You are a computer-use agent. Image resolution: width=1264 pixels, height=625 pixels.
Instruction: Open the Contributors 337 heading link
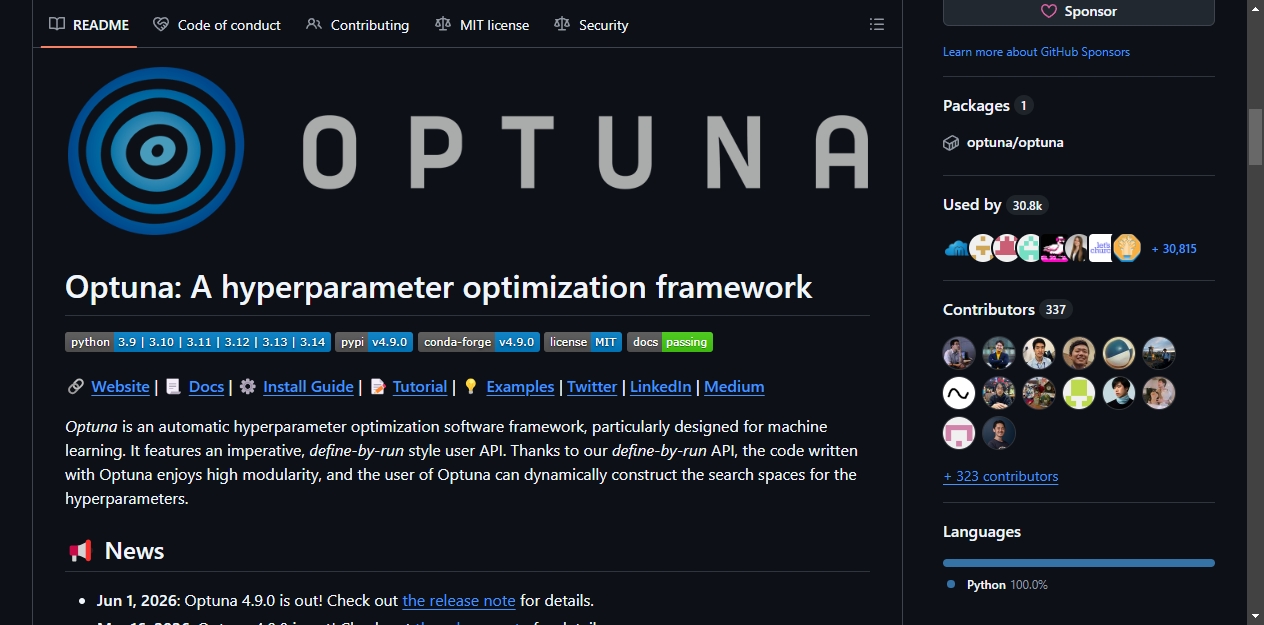(1007, 310)
